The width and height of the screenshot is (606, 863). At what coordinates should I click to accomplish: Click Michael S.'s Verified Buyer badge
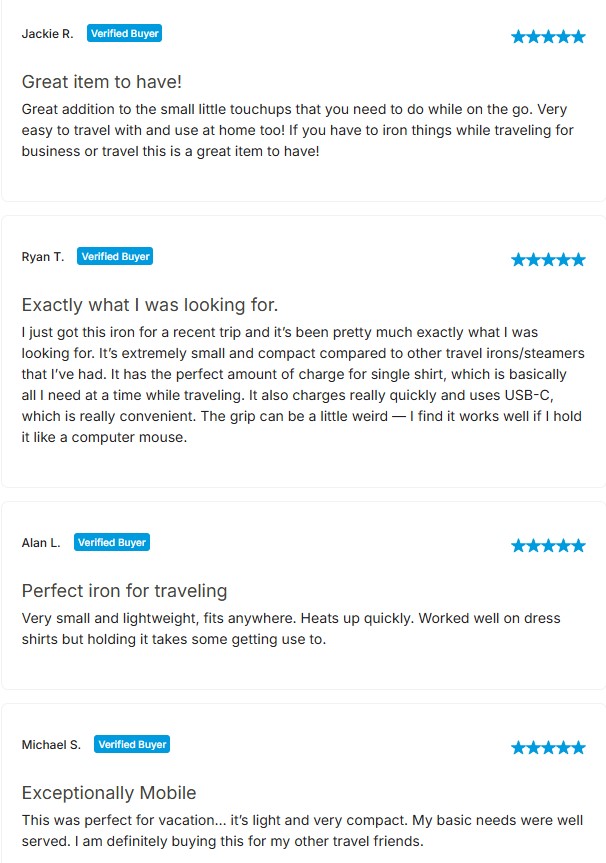[132, 745]
